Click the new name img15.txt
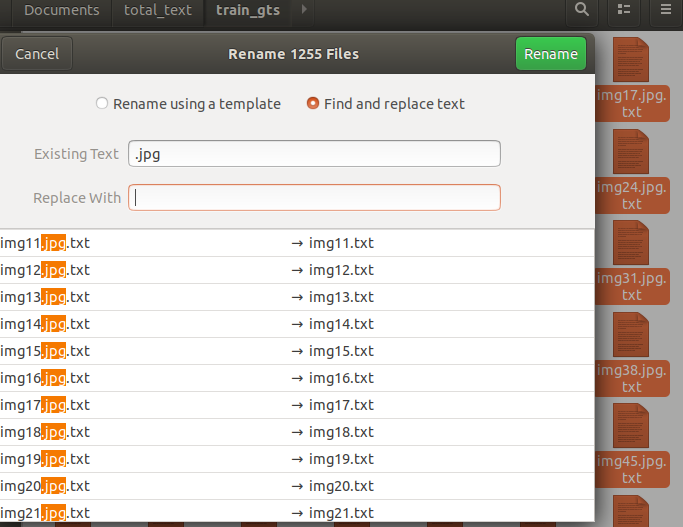The width and height of the screenshot is (683, 527). click(341, 351)
